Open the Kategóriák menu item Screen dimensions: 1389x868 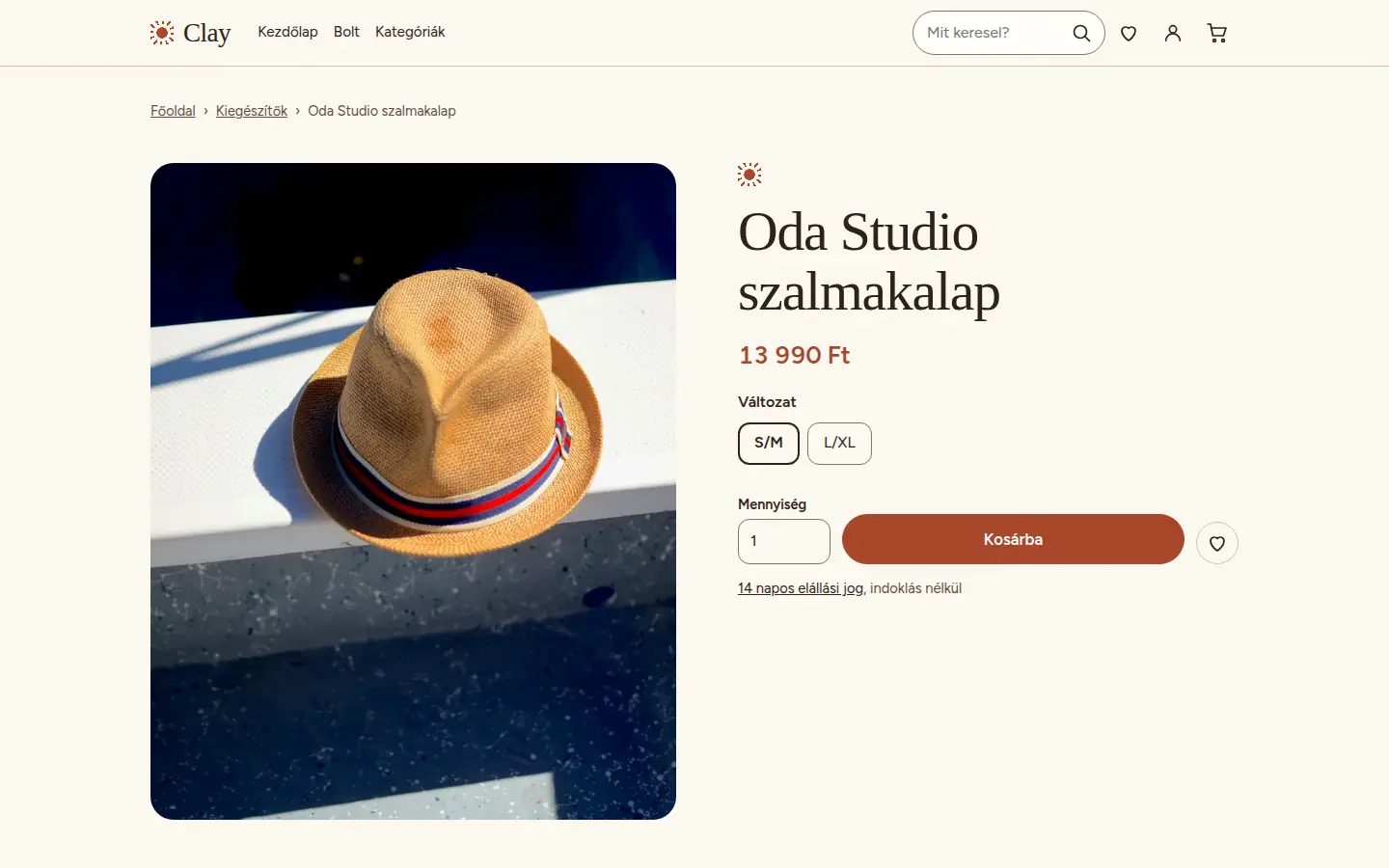pos(410,32)
